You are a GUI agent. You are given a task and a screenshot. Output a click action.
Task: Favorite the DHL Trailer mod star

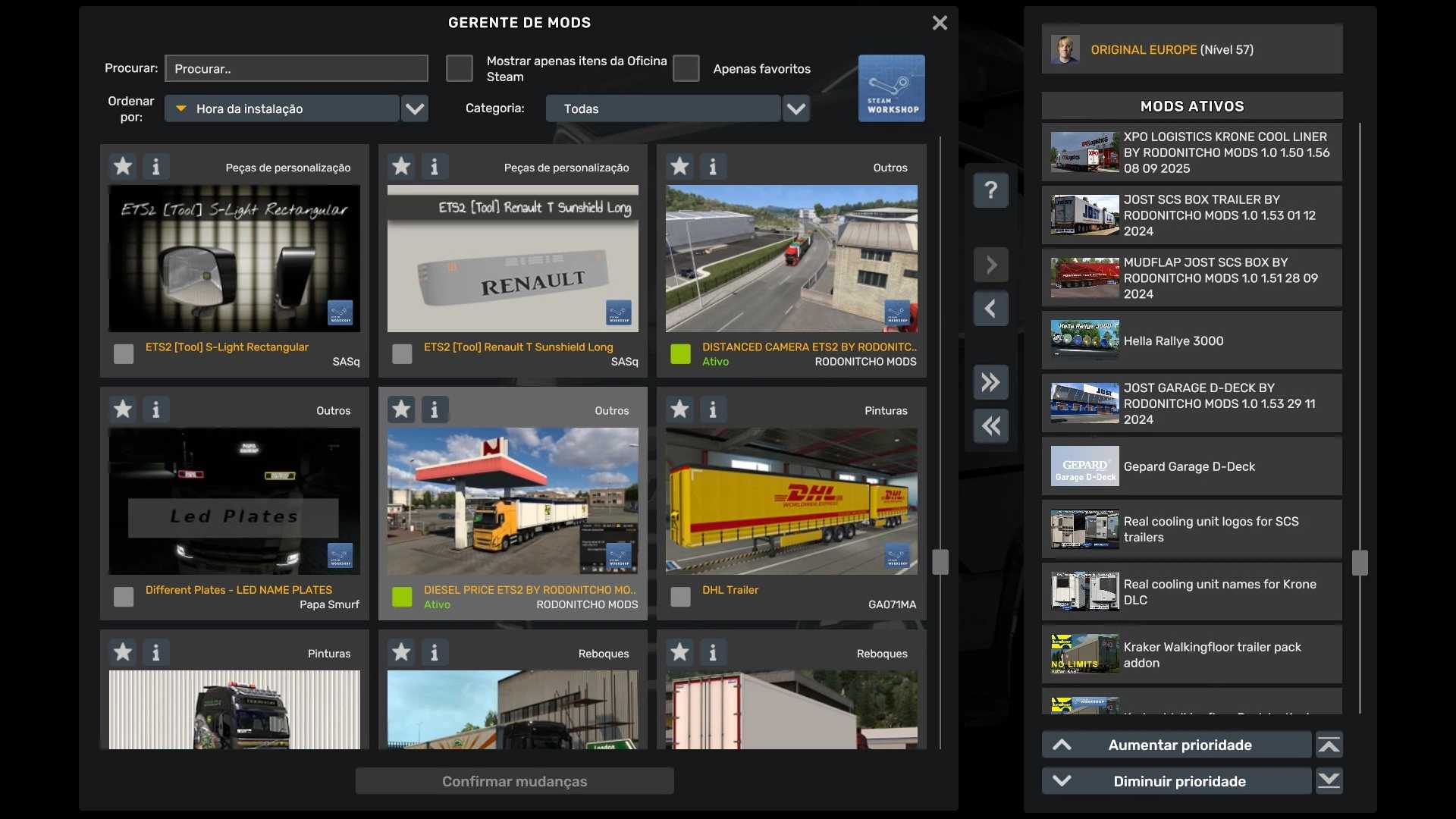(679, 409)
